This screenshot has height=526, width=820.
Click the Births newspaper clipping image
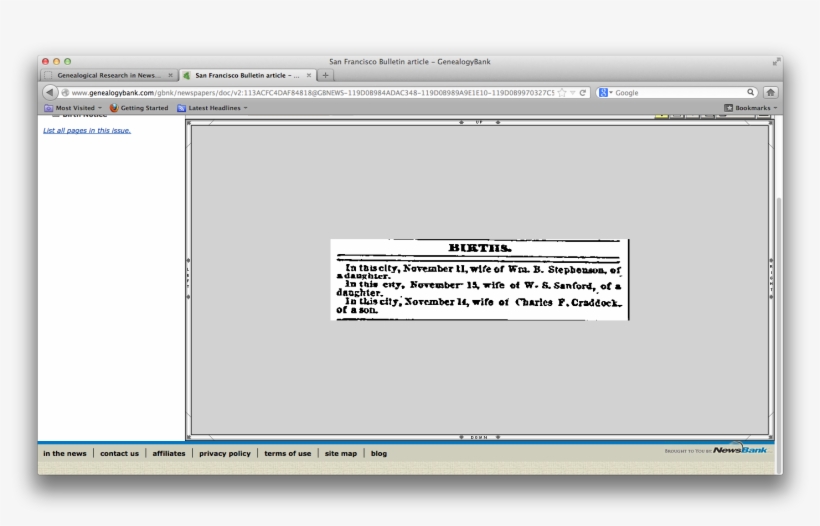point(480,279)
